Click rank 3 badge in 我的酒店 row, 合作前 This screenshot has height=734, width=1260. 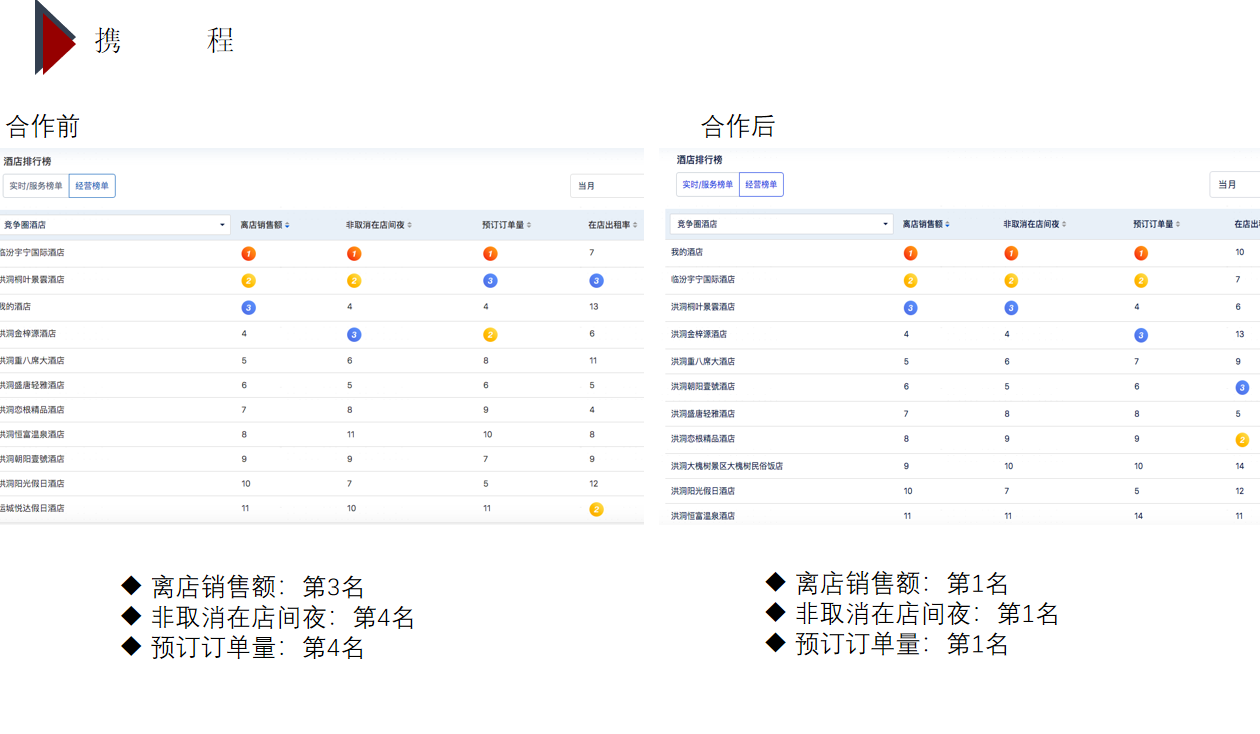pyautogui.click(x=249, y=307)
